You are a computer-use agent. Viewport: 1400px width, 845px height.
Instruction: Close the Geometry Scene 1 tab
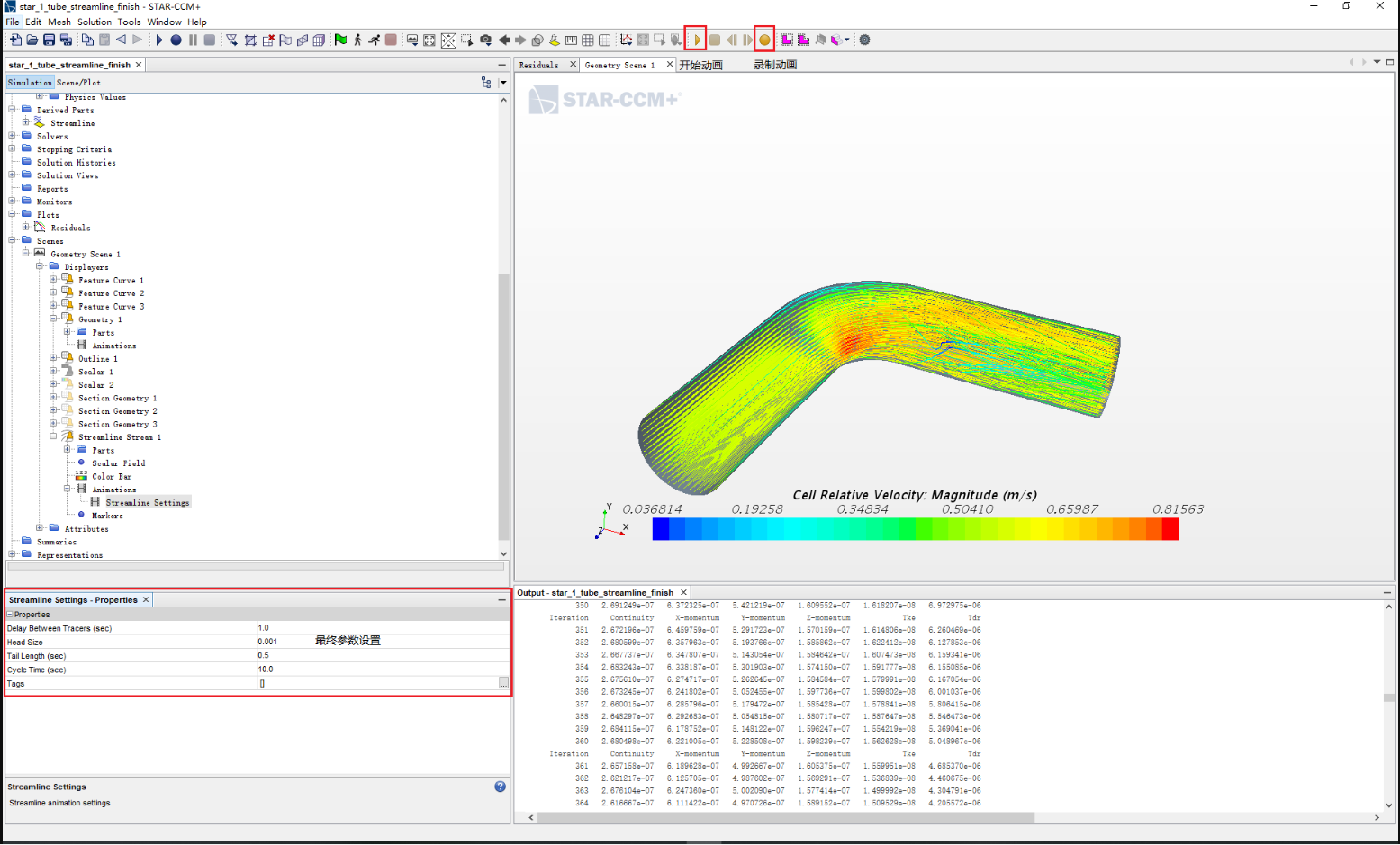[670, 65]
